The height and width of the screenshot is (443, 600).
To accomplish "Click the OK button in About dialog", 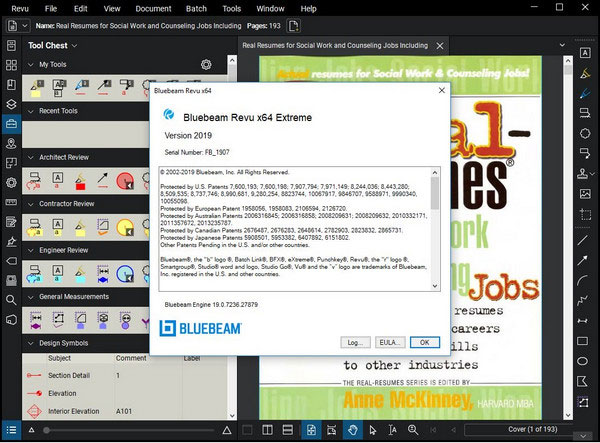I will tap(424, 341).
